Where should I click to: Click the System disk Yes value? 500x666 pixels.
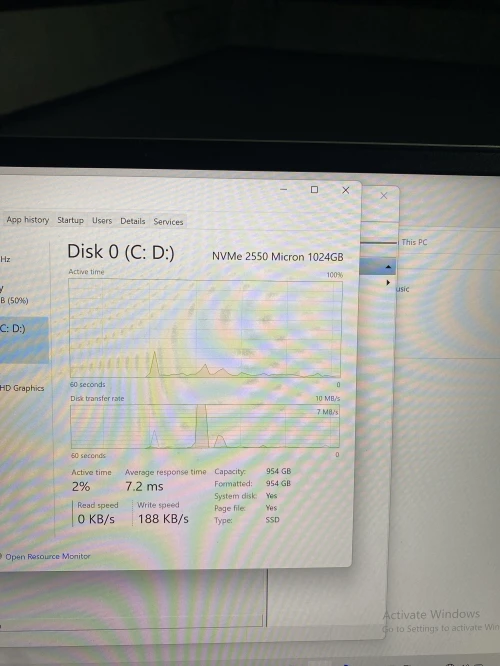pyautogui.click(x=271, y=496)
